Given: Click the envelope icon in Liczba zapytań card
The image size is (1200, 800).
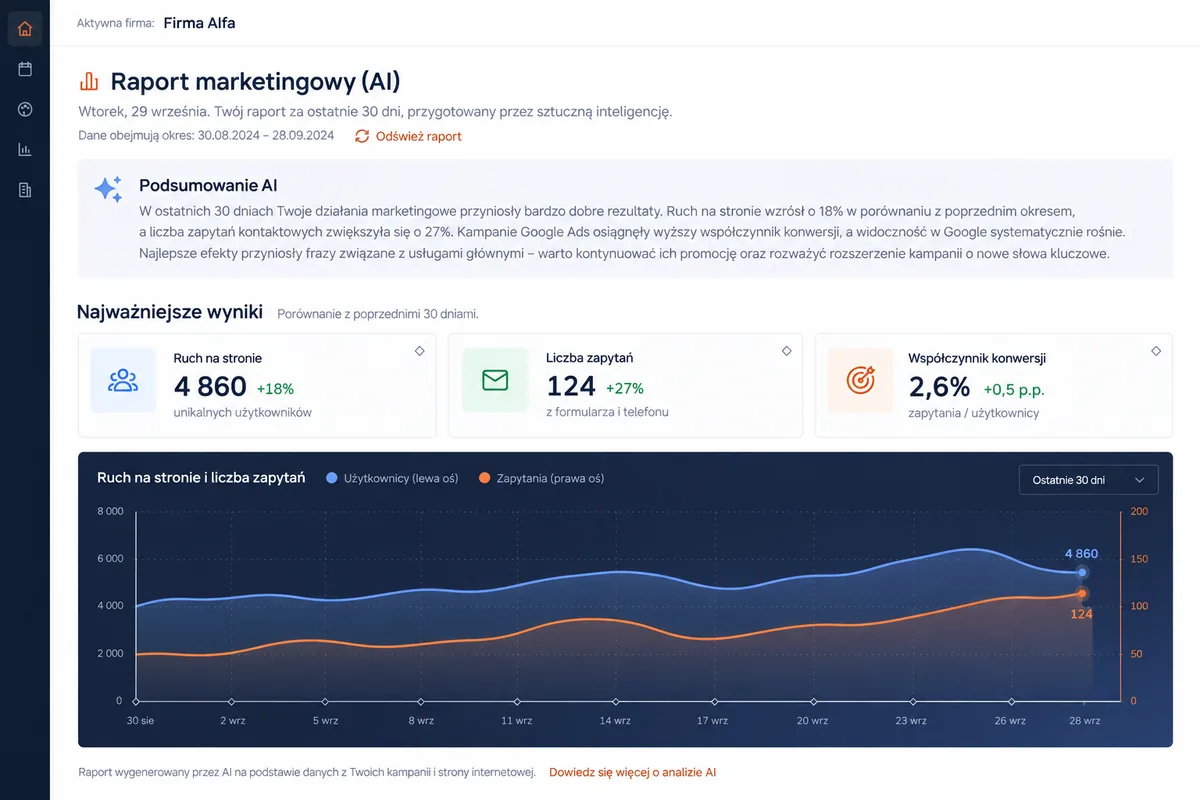Looking at the screenshot, I should pyautogui.click(x=495, y=380).
